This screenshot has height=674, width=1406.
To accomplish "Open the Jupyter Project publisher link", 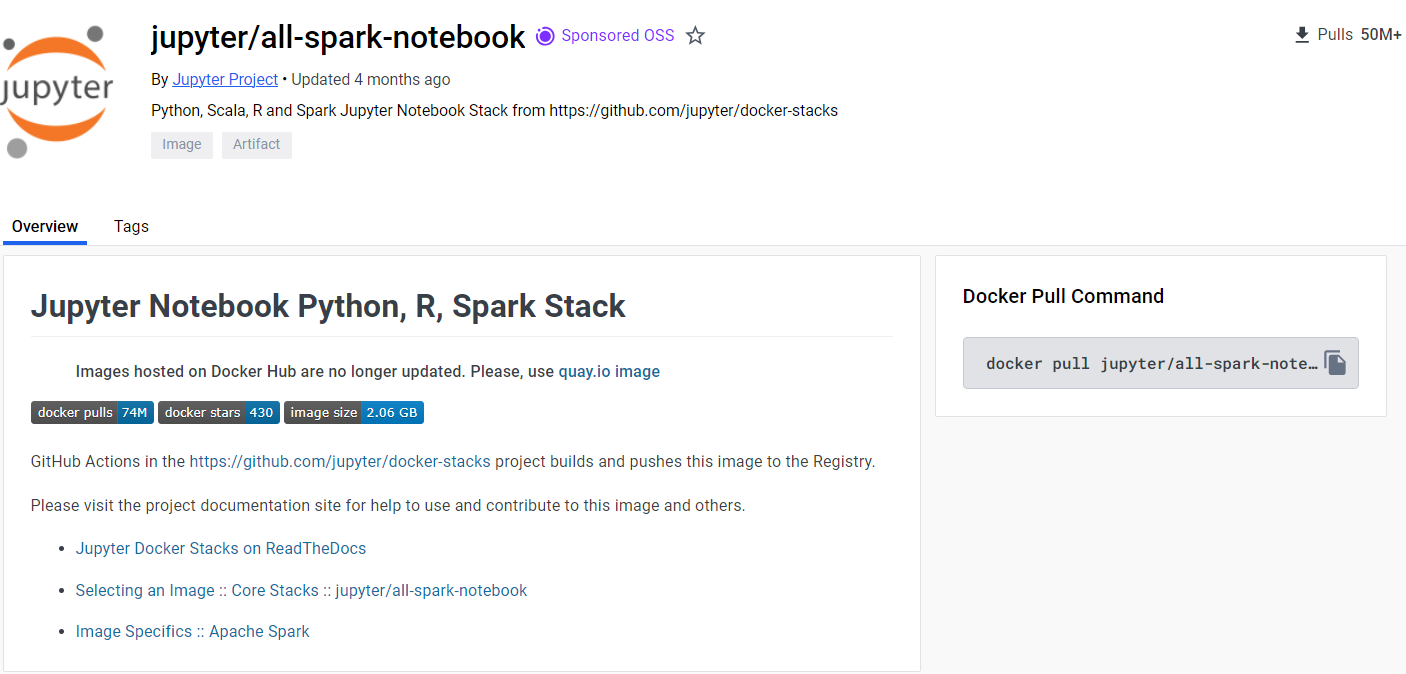I will pos(225,79).
